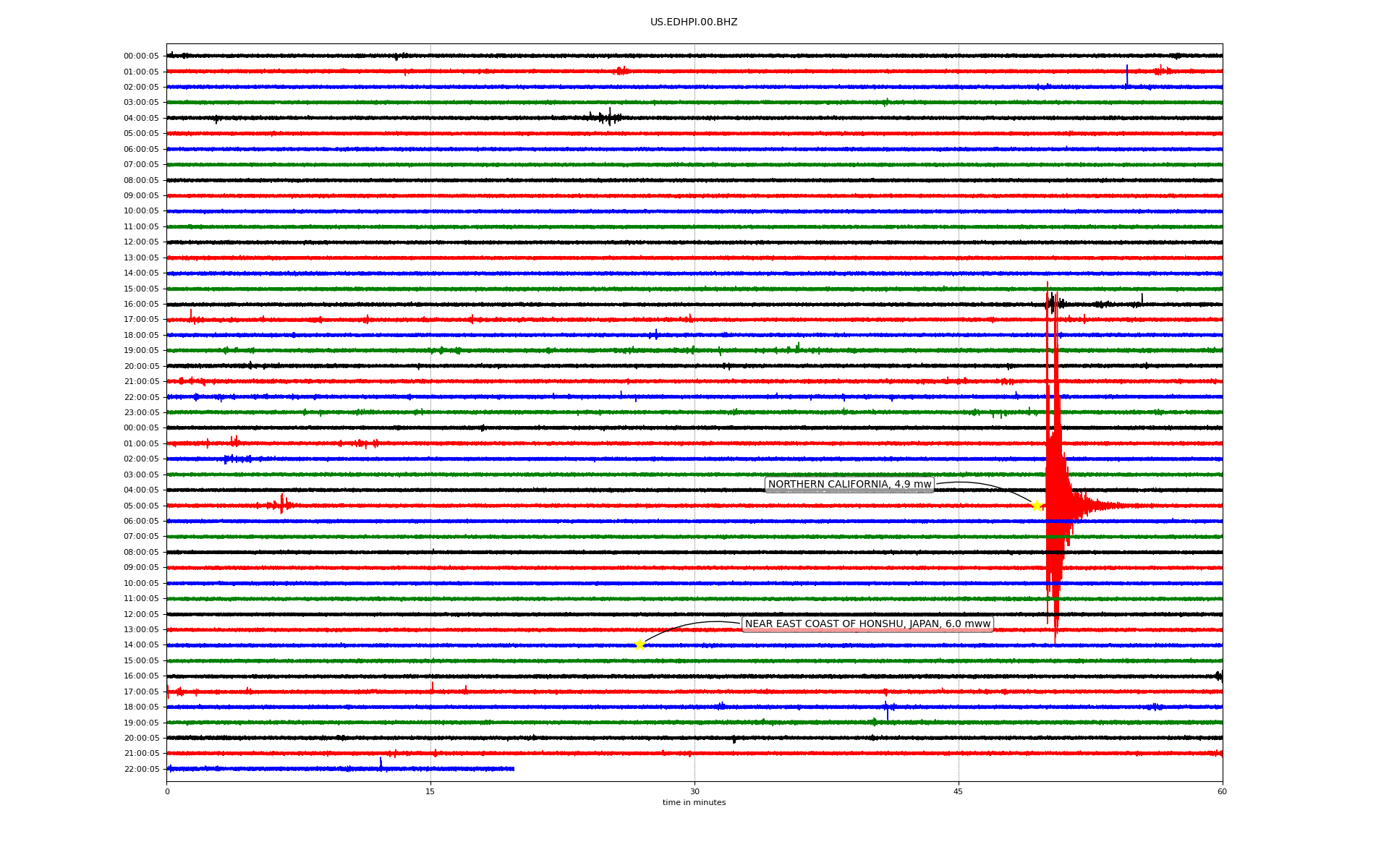Click the 0 tick on the x-axis

coord(167,791)
